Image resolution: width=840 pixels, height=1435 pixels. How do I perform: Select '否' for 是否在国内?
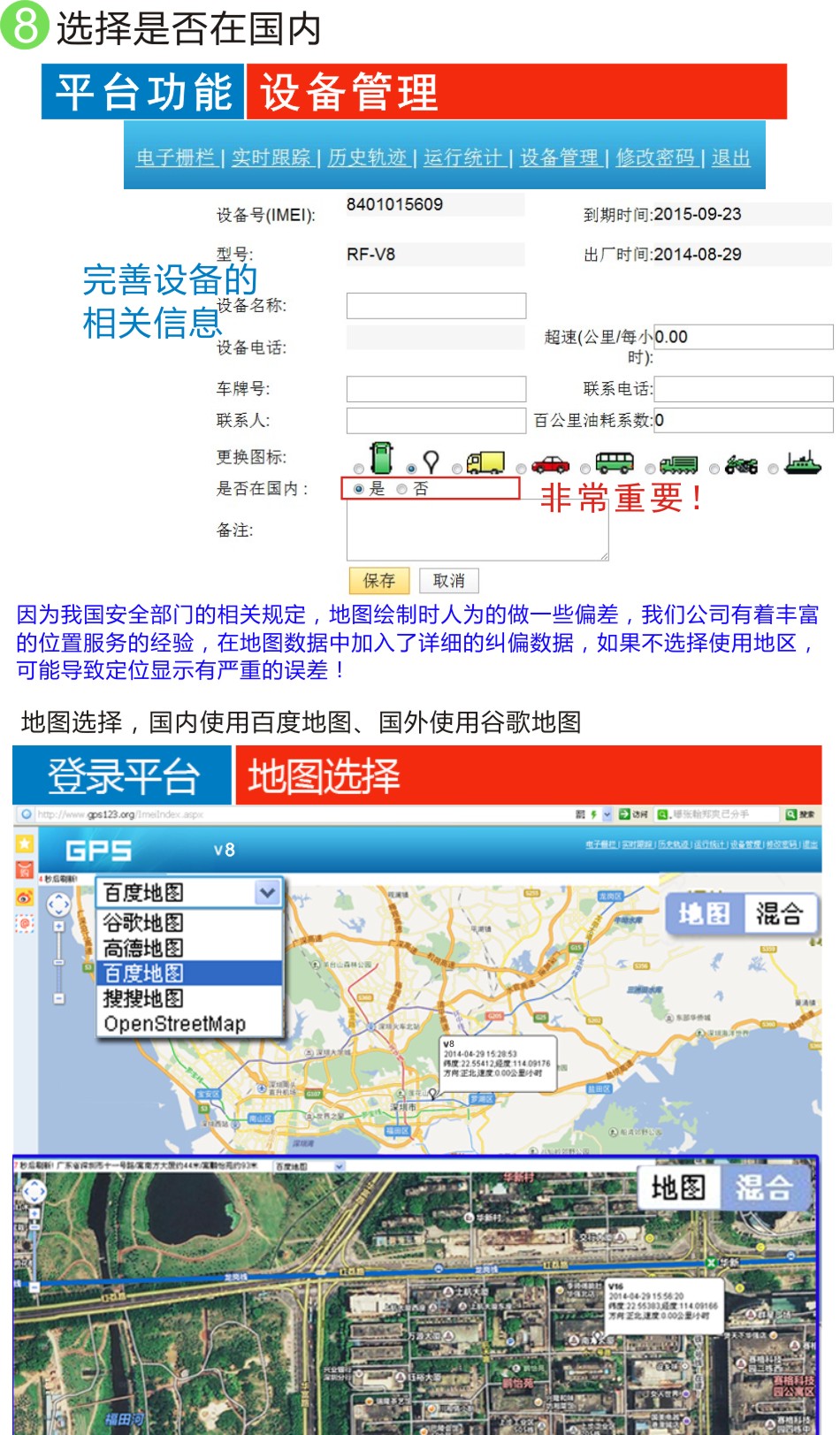(x=402, y=489)
